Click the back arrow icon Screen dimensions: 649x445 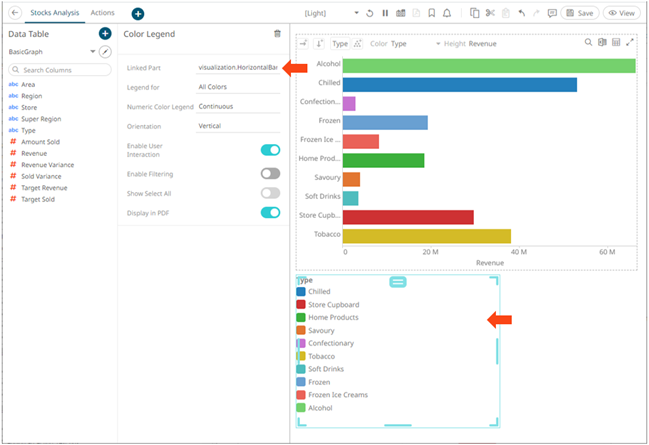click(x=14, y=13)
